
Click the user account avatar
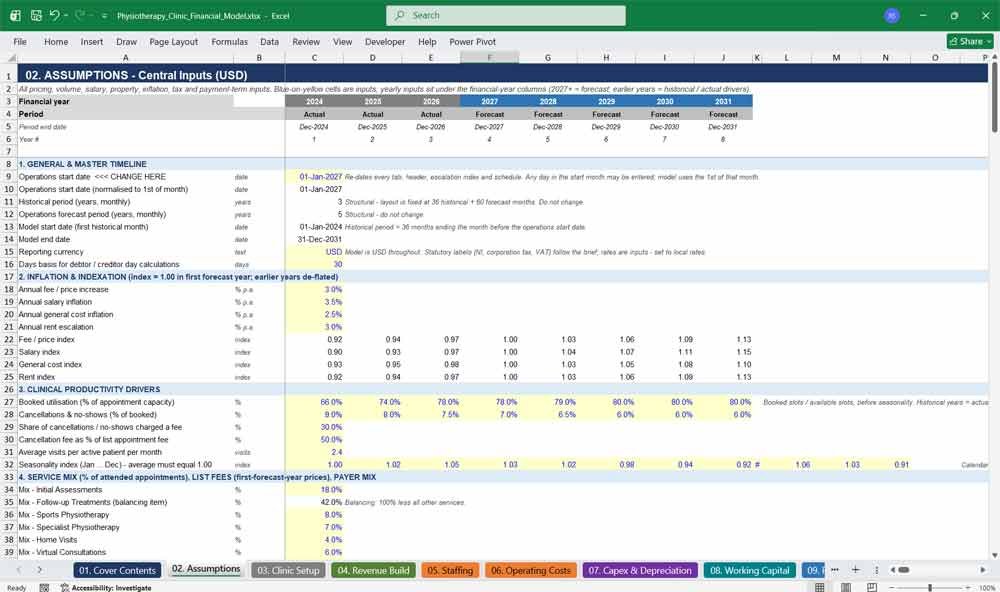(x=892, y=15)
